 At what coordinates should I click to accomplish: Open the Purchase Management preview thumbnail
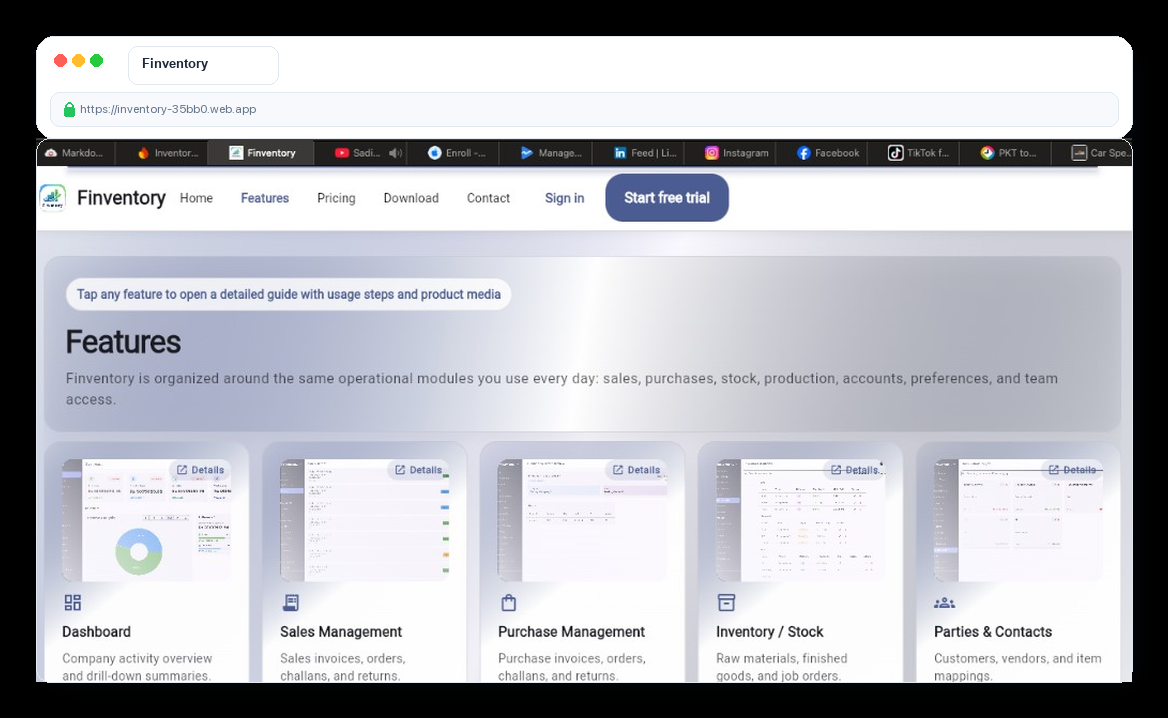coord(583,520)
